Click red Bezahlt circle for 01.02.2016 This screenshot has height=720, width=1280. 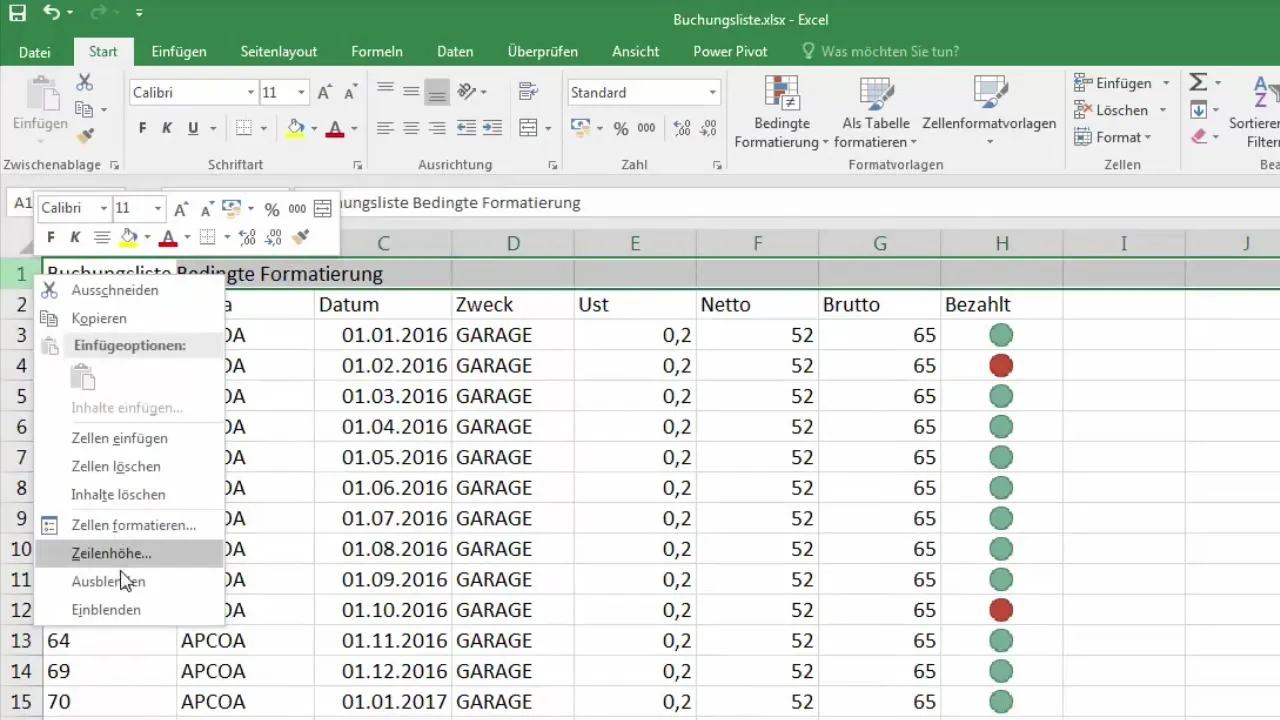1001,365
